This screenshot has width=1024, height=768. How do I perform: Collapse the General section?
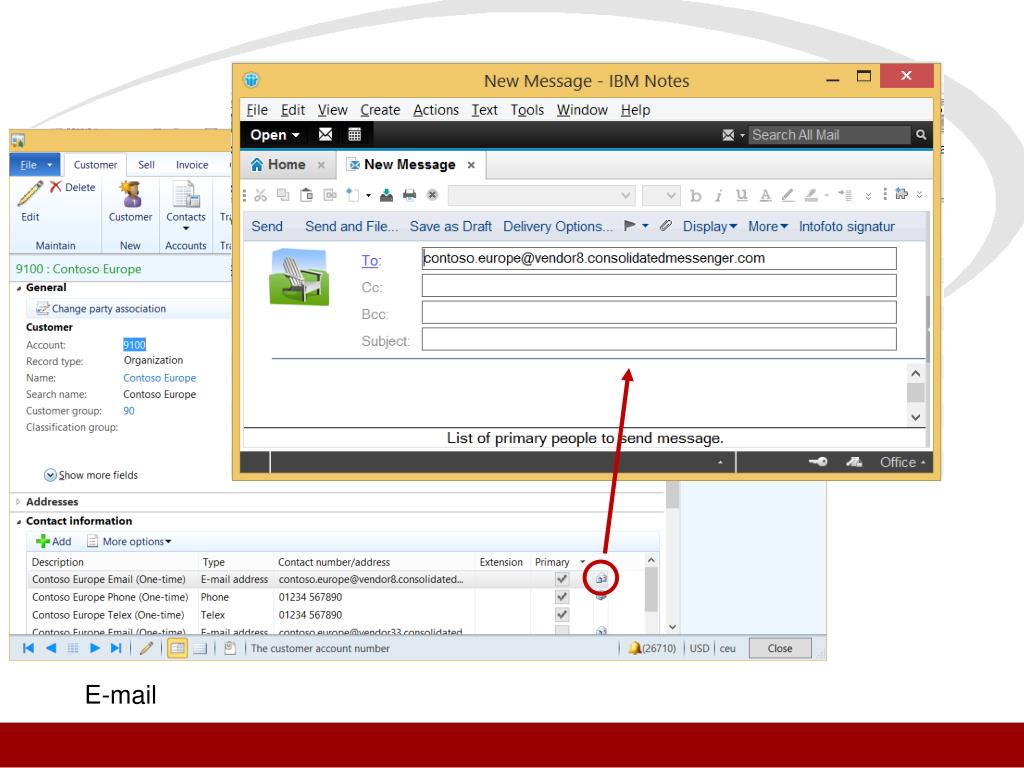click(19, 288)
